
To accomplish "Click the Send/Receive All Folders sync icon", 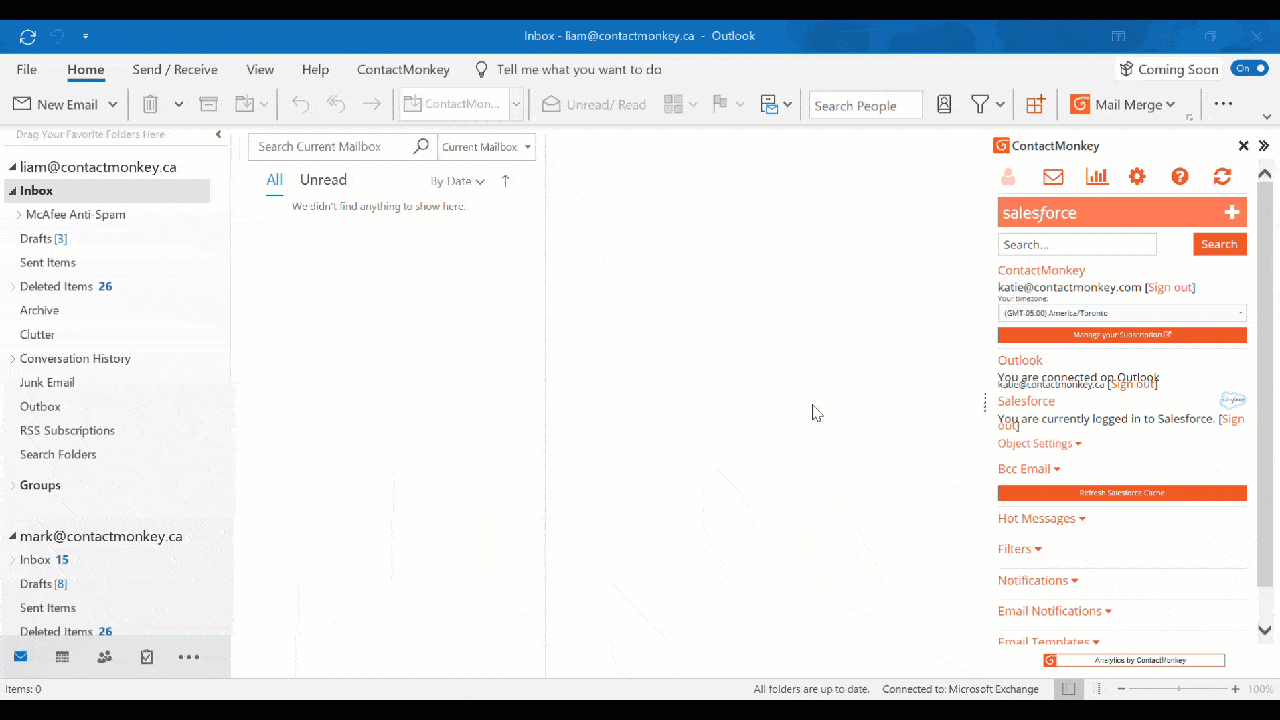I will (x=28, y=37).
